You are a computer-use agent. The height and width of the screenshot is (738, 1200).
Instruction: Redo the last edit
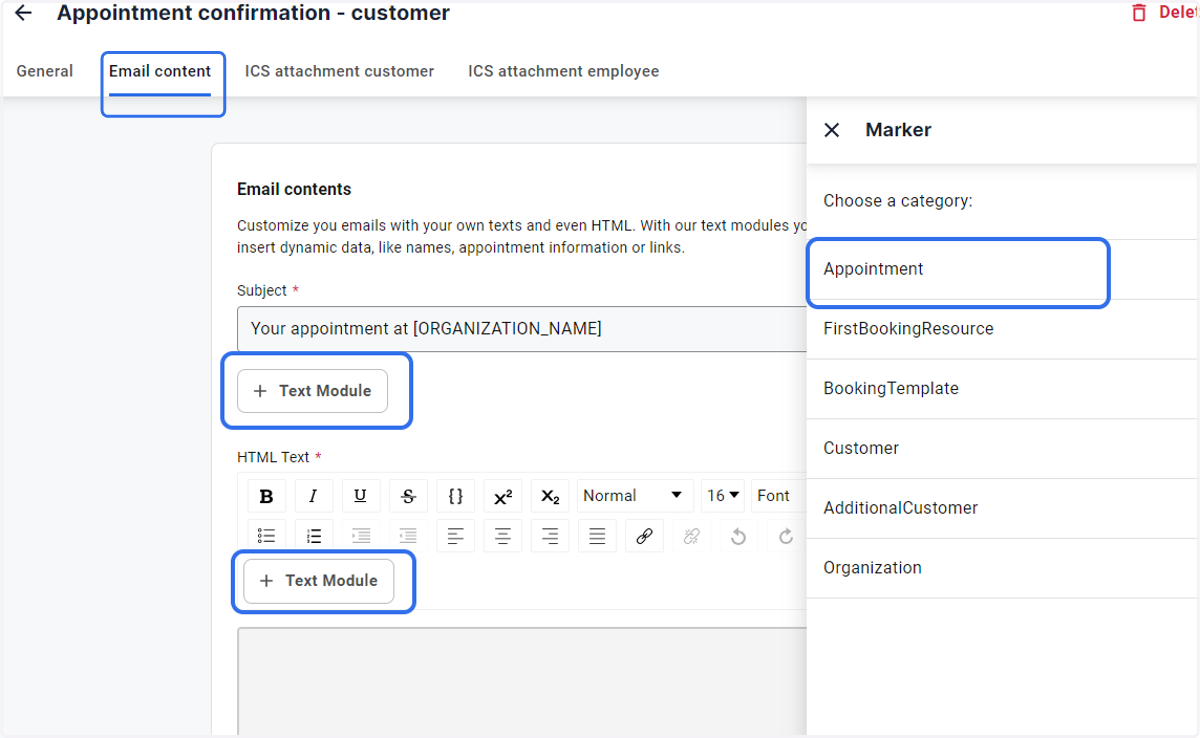pyautogui.click(x=786, y=536)
